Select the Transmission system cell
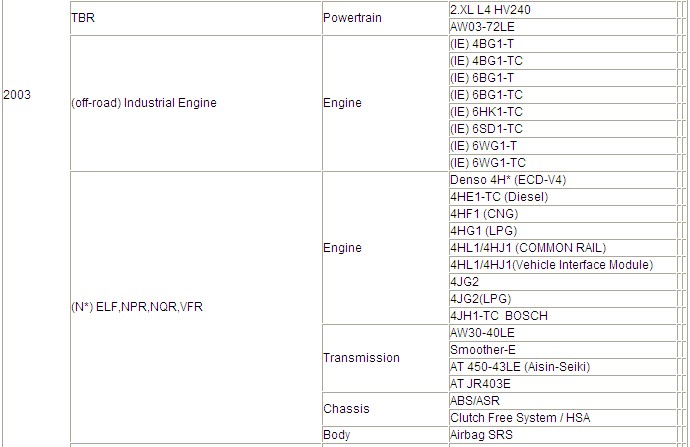Screen dimensions: 690x447 pos(361,358)
